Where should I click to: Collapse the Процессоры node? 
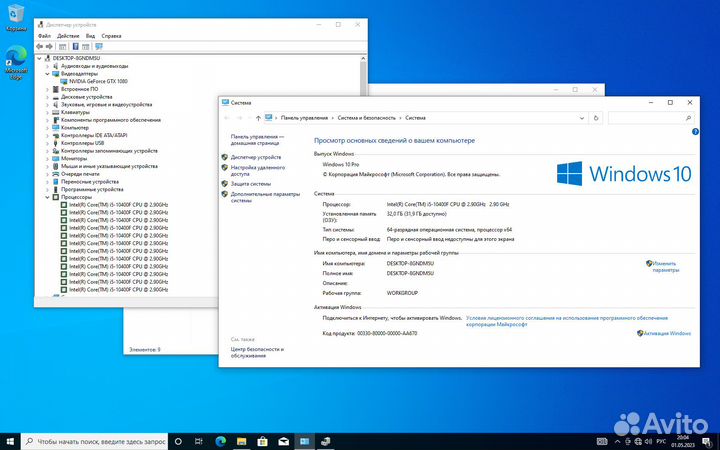(x=47, y=197)
